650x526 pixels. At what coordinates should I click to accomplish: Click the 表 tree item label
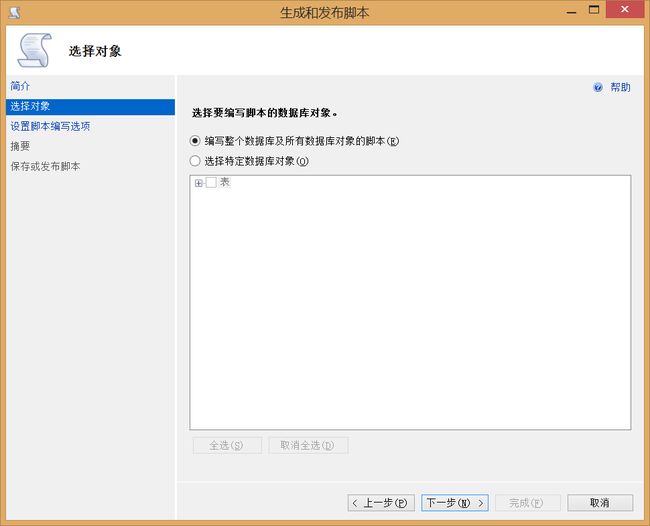pos(225,182)
